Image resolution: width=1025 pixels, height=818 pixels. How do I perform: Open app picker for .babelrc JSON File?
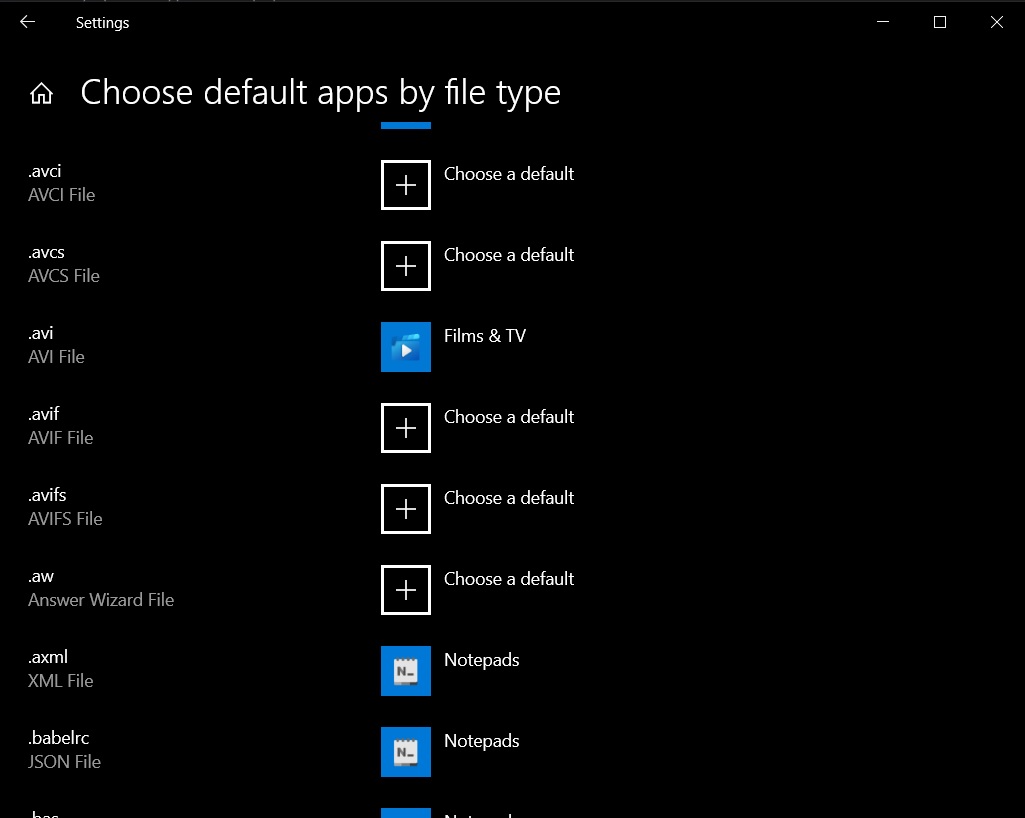click(481, 741)
